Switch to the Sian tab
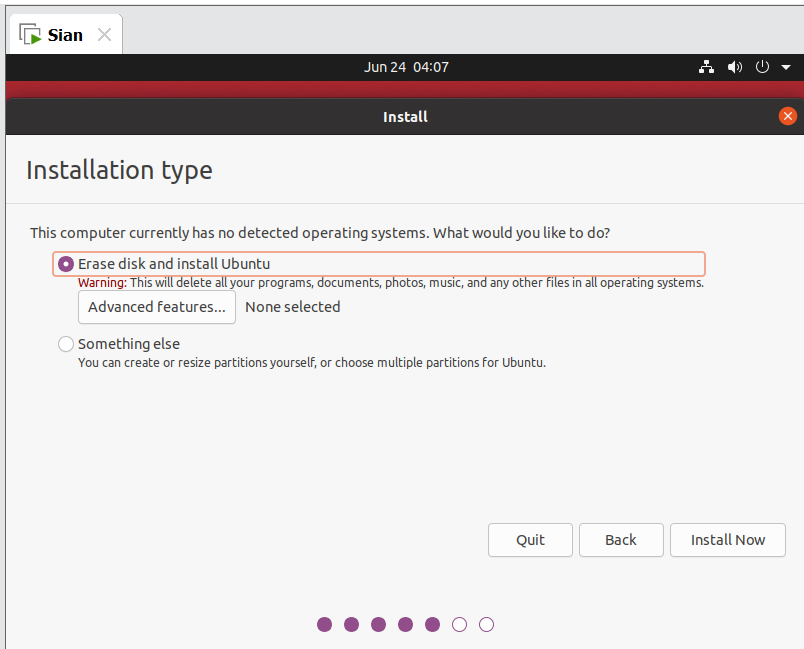 click(62, 33)
